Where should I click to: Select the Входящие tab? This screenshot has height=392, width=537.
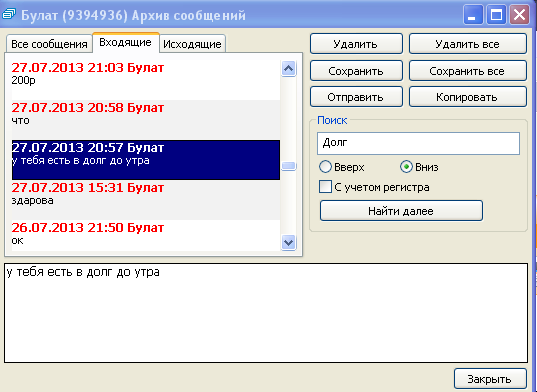[x=126, y=42]
